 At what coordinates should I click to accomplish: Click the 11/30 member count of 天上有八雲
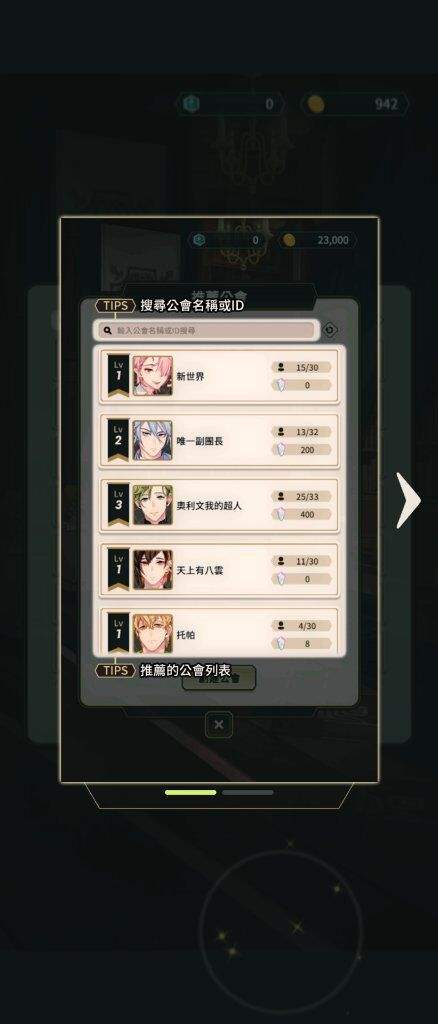point(306,562)
